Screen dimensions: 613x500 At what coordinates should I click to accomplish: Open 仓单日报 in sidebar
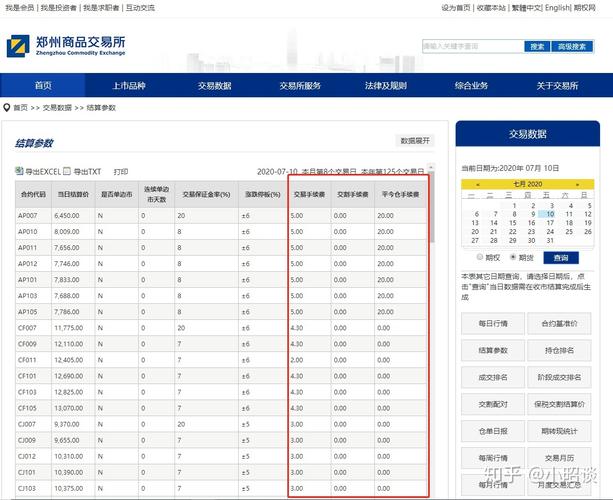[x=493, y=431]
